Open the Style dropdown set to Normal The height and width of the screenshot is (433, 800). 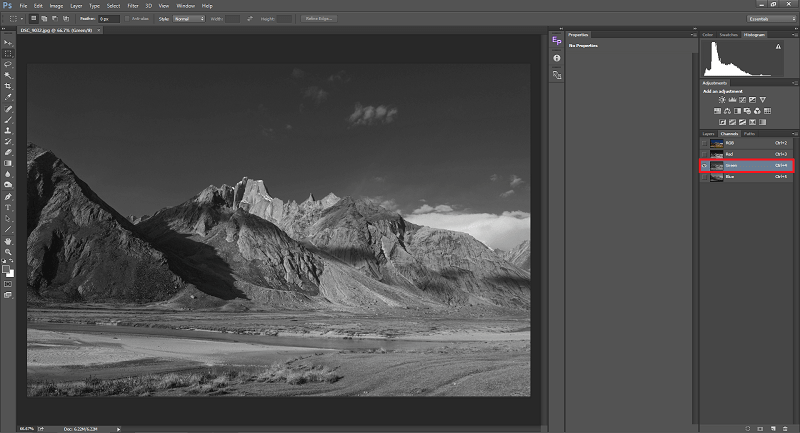click(x=188, y=18)
